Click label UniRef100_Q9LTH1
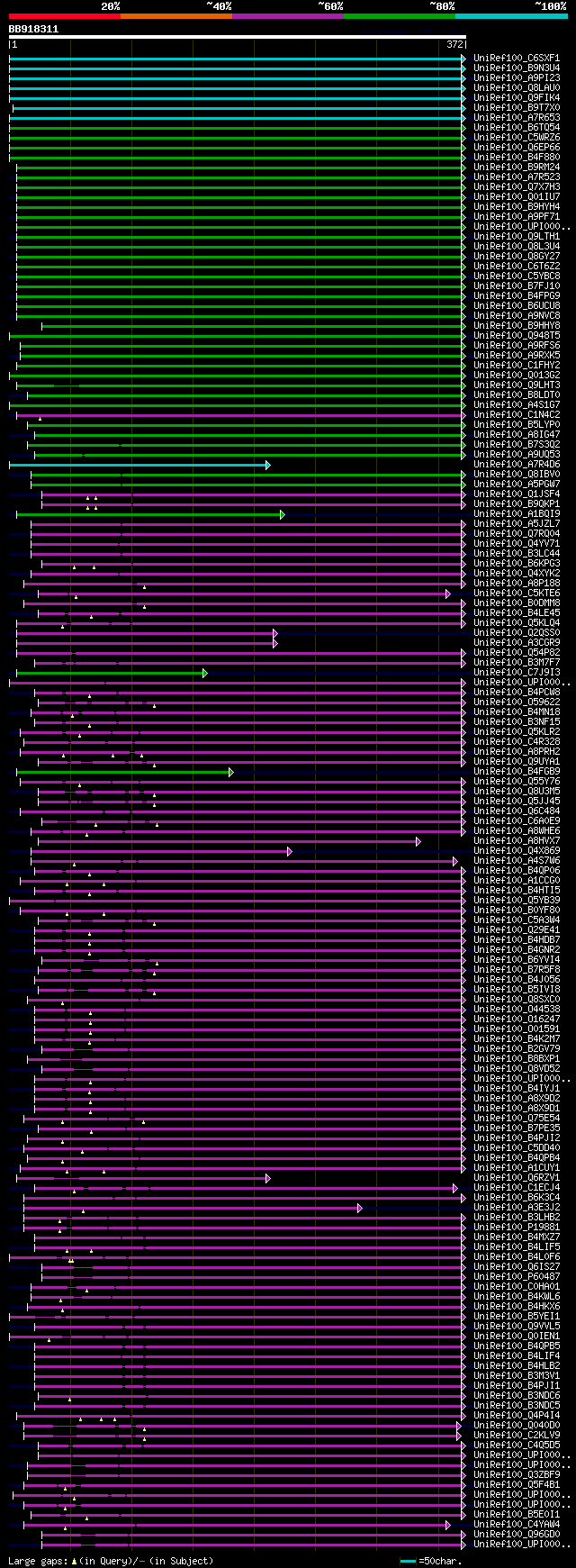The image size is (576, 1568). (x=517, y=237)
